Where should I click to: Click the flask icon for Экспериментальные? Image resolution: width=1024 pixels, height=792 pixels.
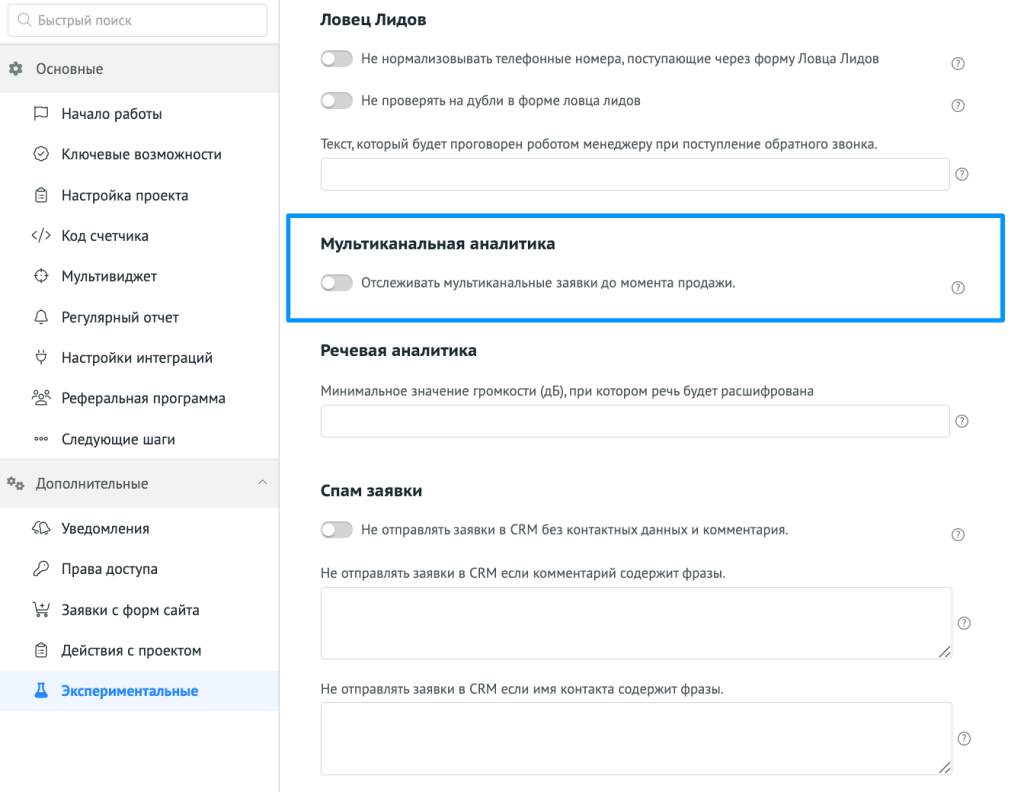41,691
